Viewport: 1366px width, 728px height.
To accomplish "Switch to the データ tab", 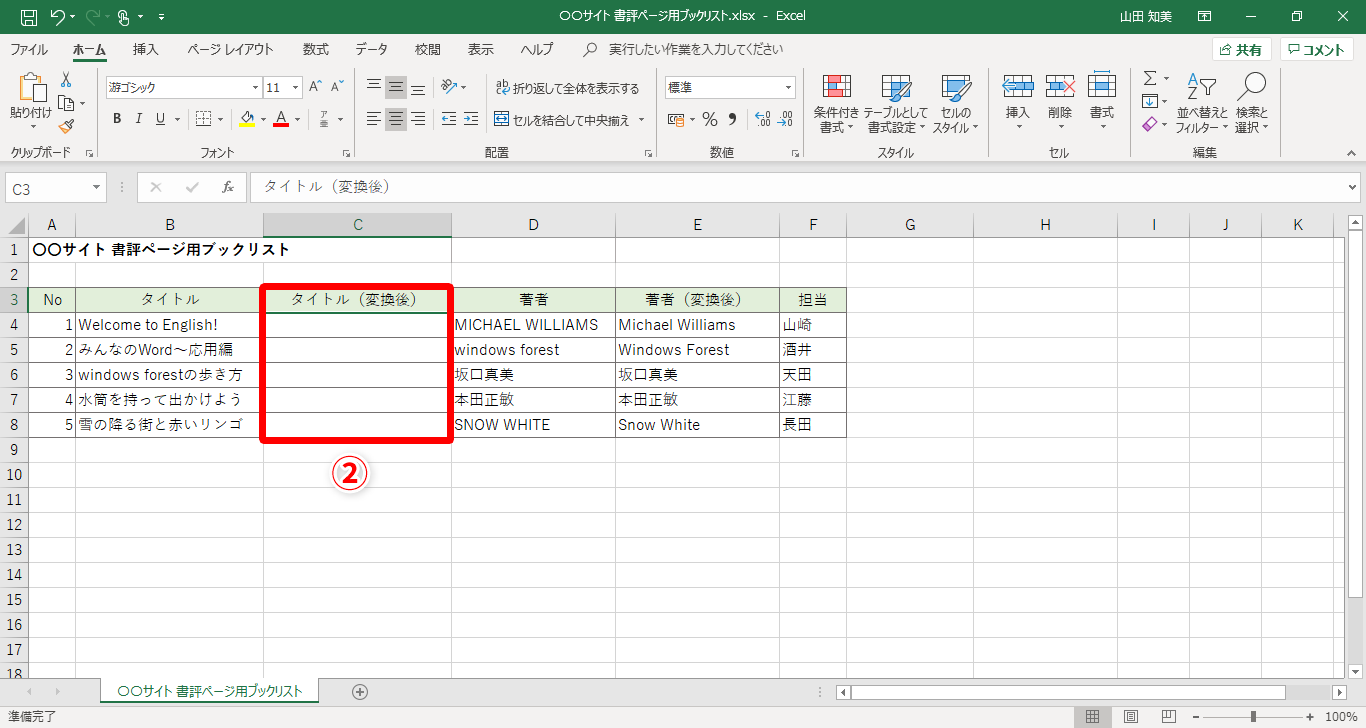I will point(371,49).
